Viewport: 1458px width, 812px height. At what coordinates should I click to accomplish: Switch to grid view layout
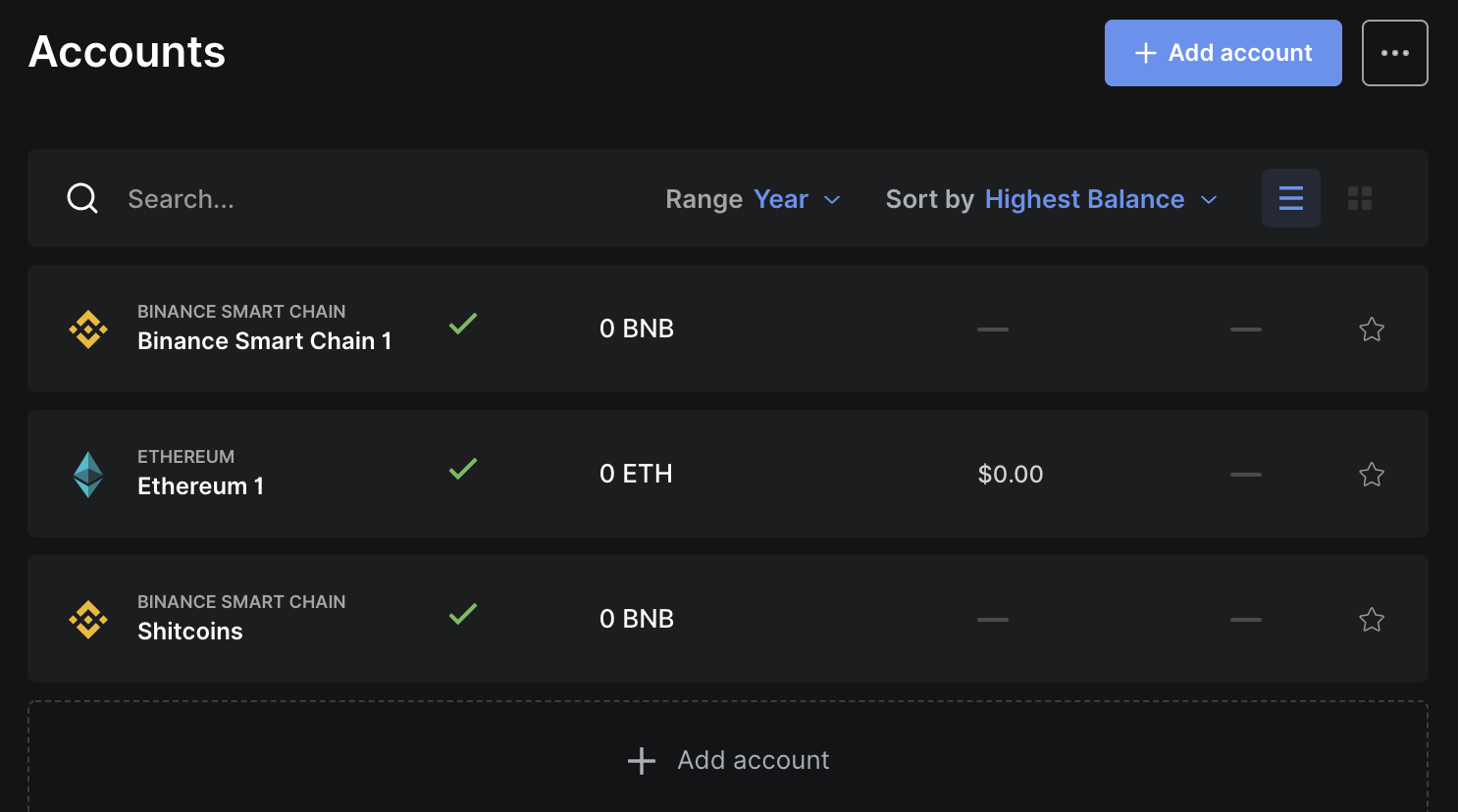click(x=1359, y=198)
